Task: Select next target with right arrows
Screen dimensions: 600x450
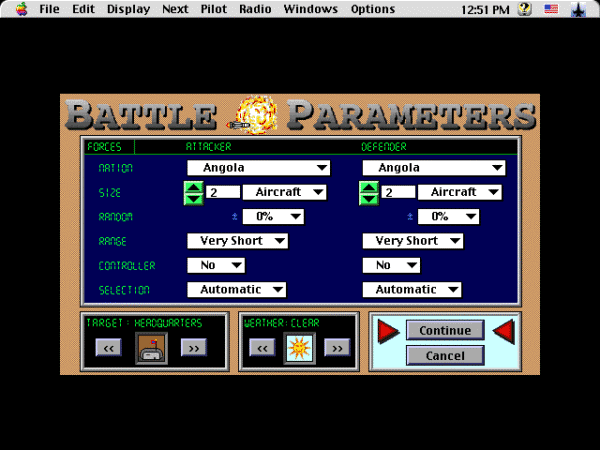Action: point(193,347)
